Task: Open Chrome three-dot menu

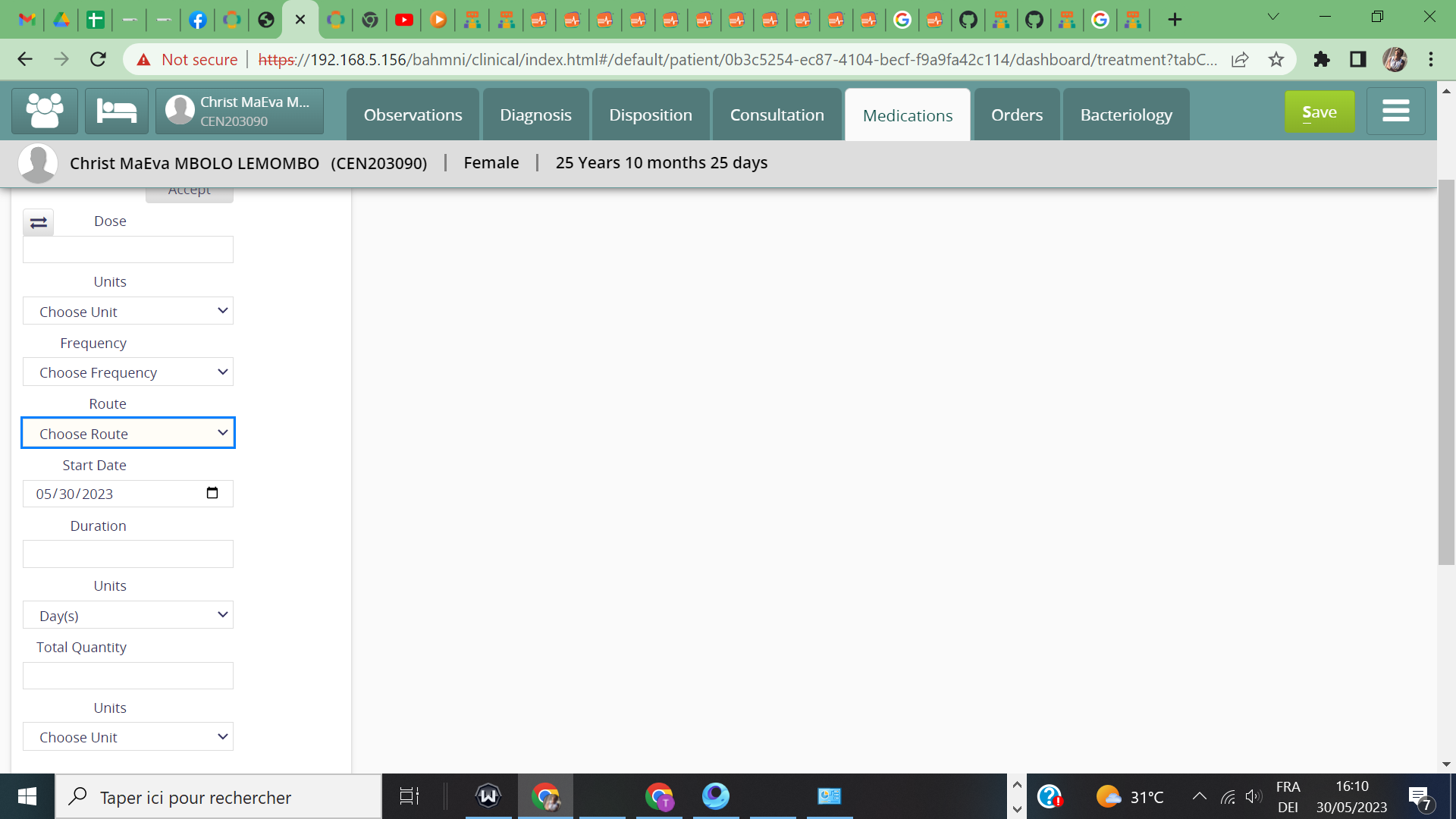Action: (x=1431, y=59)
